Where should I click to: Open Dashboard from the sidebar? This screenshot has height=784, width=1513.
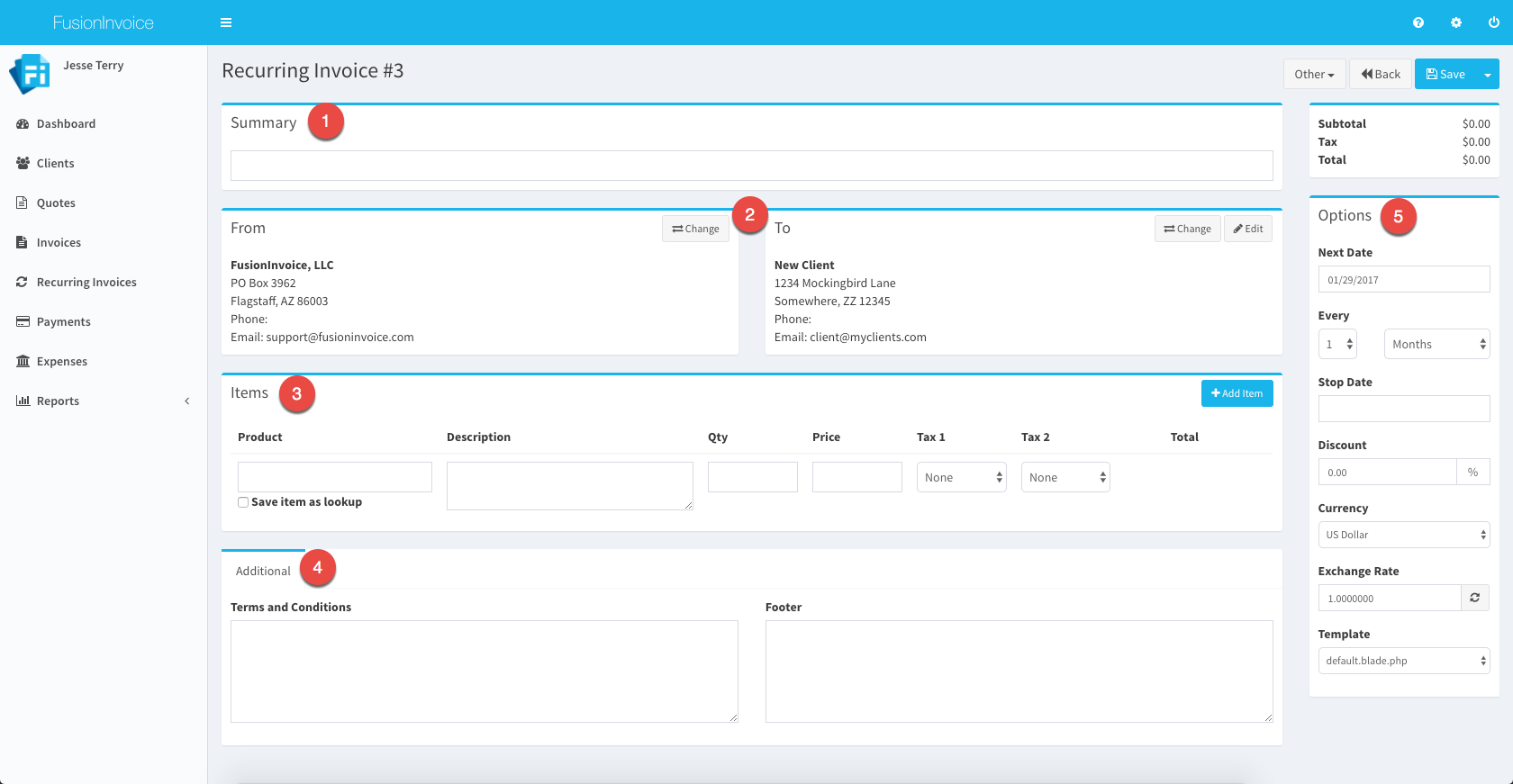point(66,124)
